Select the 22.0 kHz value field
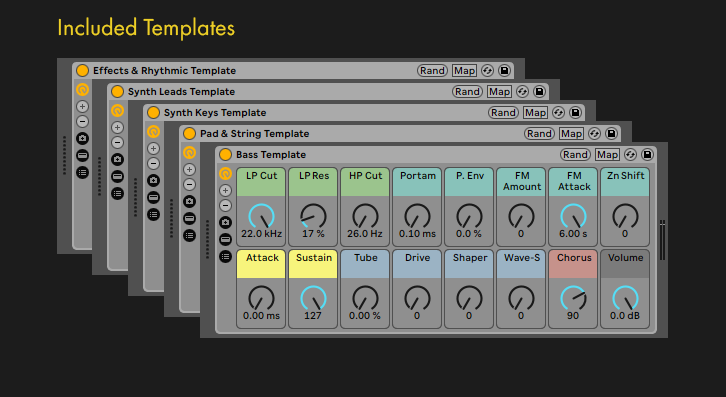The height and width of the screenshot is (397, 726). [262, 233]
